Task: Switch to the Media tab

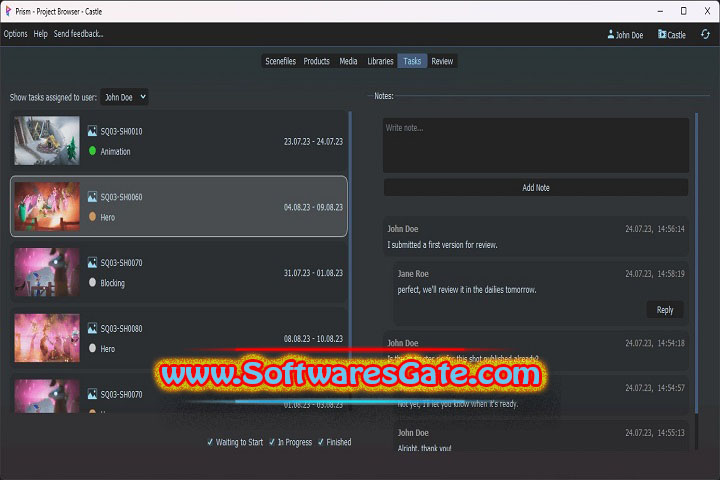Action: pyautogui.click(x=348, y=61)
